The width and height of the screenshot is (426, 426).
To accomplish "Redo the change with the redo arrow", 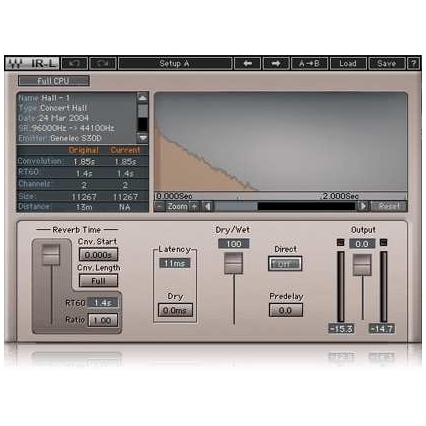I will (103, 63).
